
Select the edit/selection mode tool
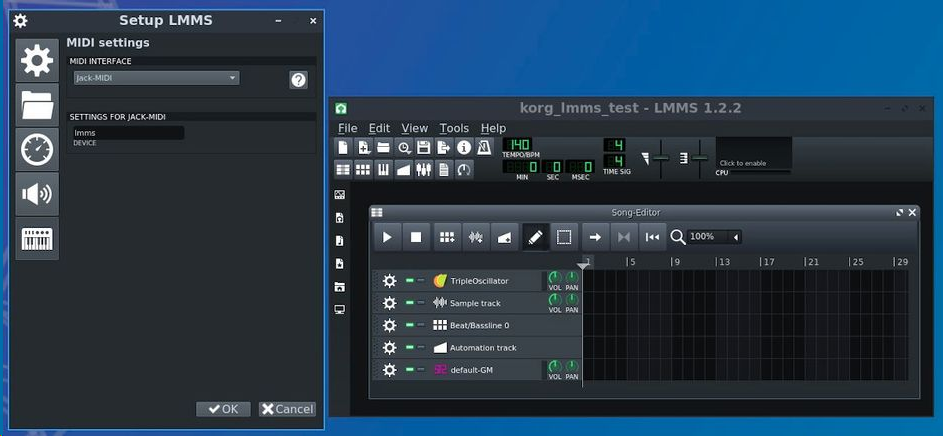pos(564,237)
